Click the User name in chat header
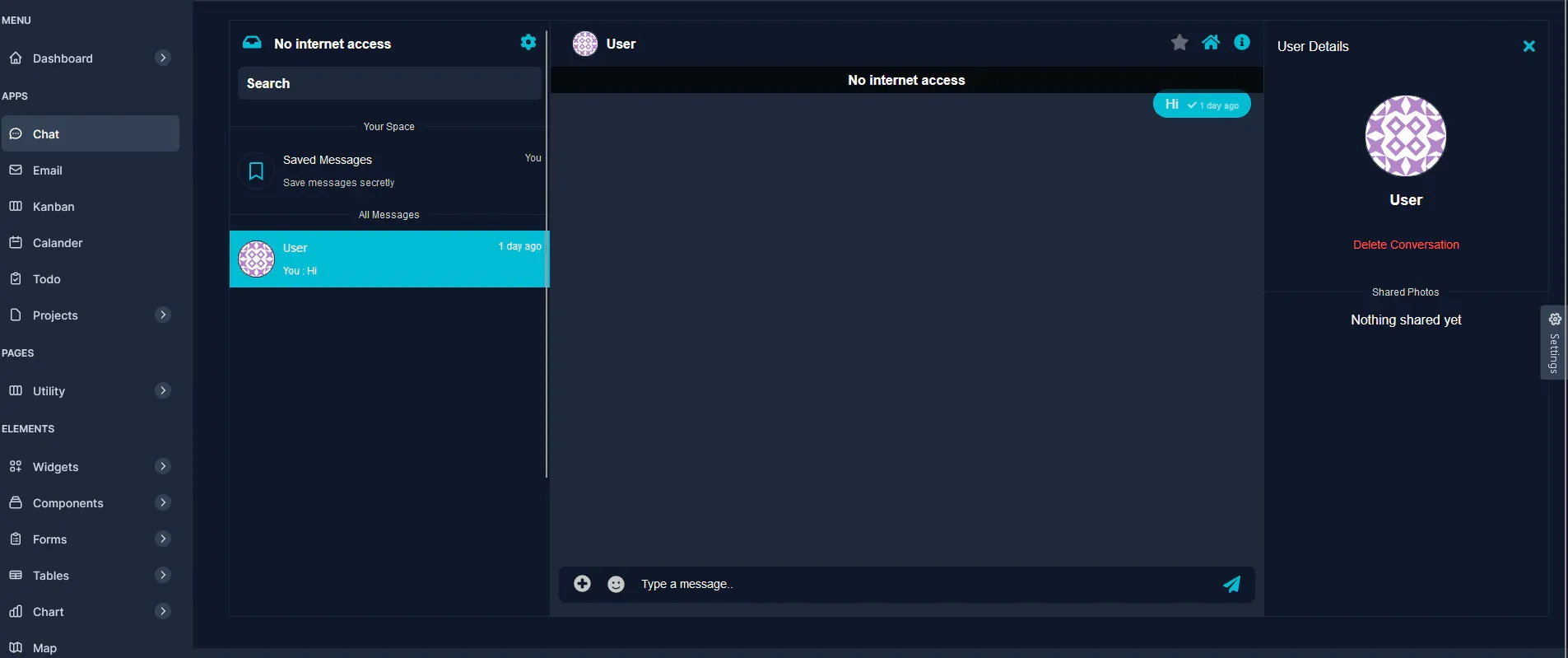This screenshot has width=1568, height=658. coord(621,44)
